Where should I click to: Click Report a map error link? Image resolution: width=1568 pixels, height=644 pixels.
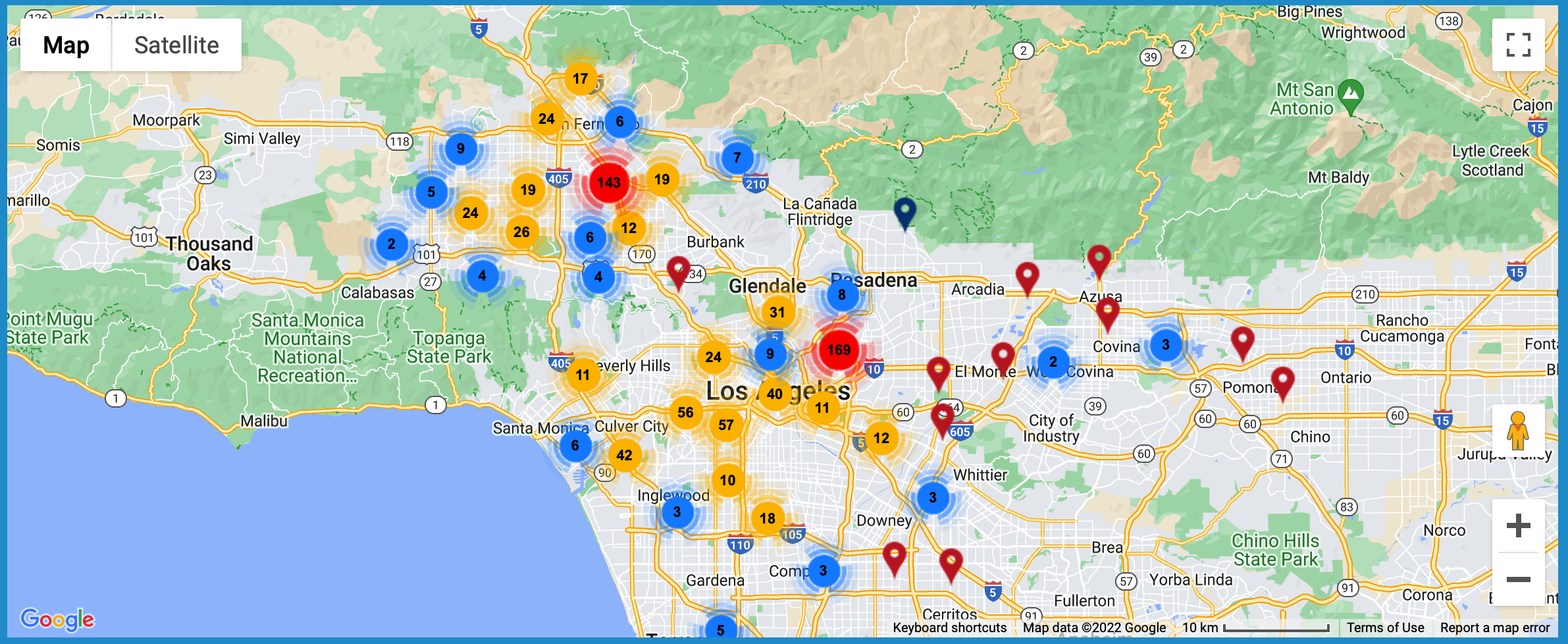coord(1494,628)
